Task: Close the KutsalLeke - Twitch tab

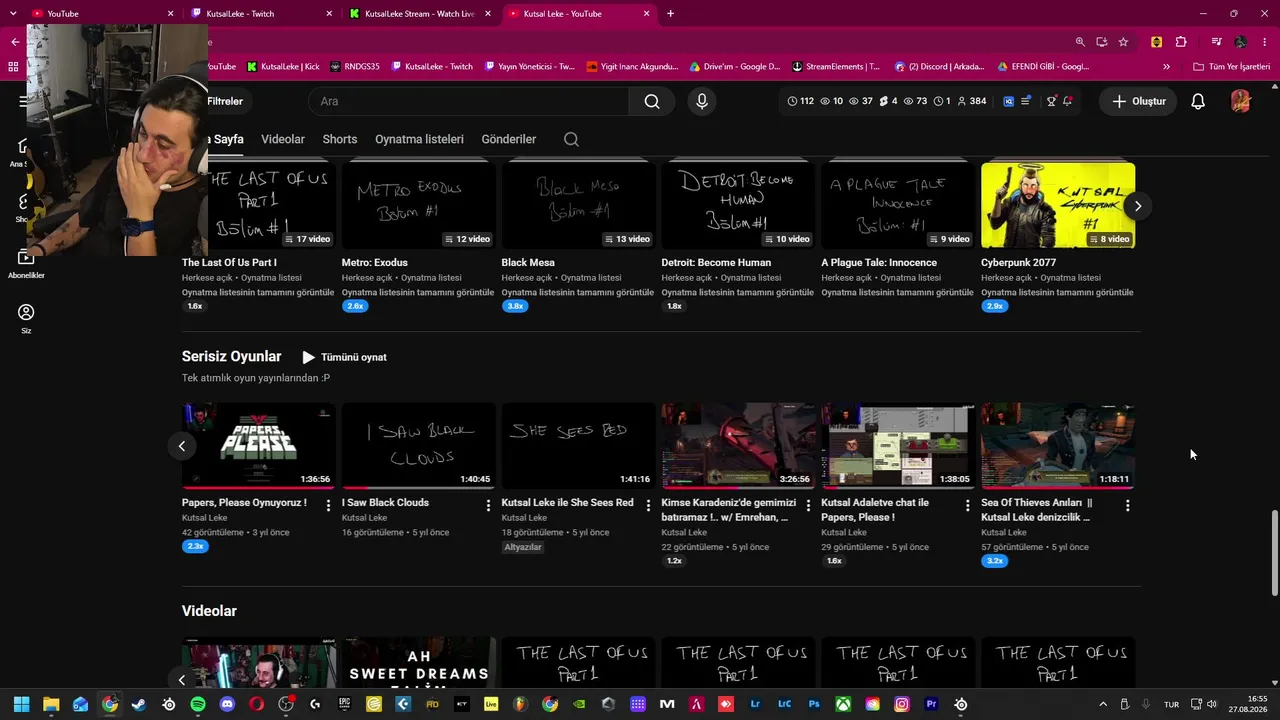Action: pos(330,14)
